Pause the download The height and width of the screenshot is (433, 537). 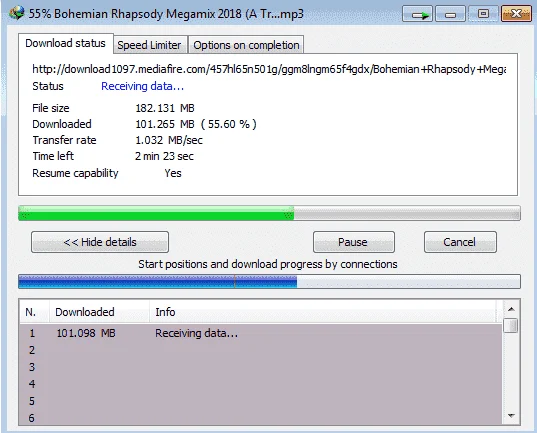point(354,242)
